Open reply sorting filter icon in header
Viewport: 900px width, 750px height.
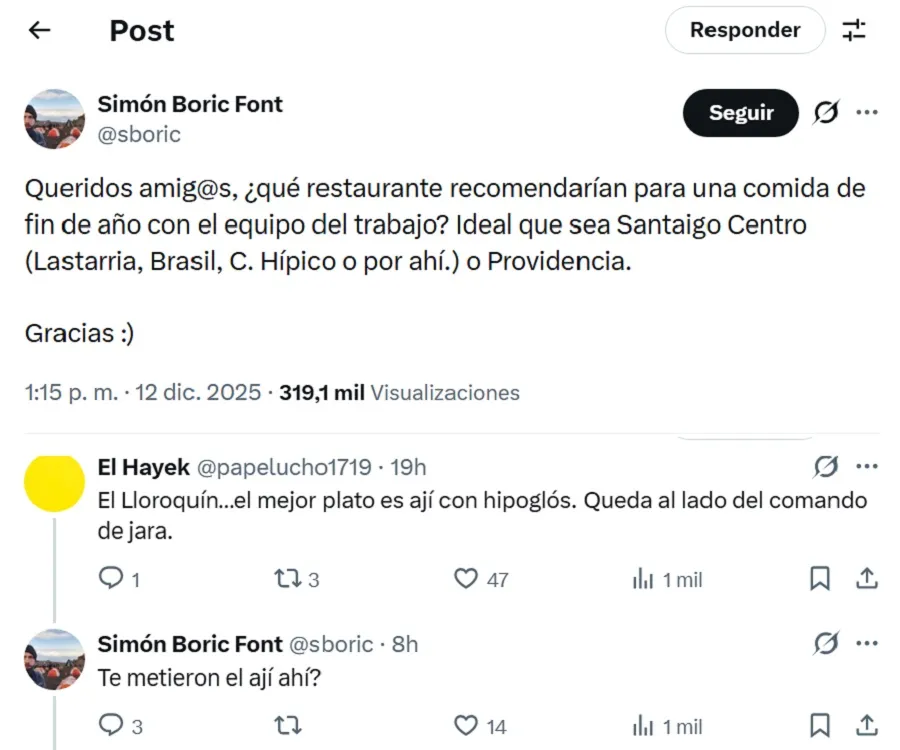(x=854, y=30)
